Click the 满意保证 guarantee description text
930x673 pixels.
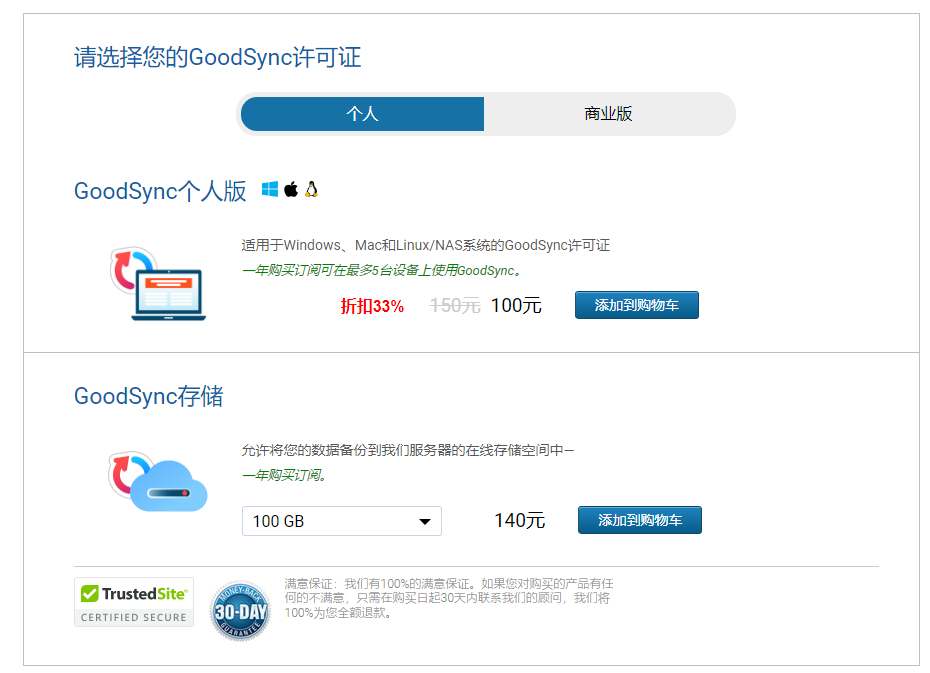coord(448,598)
